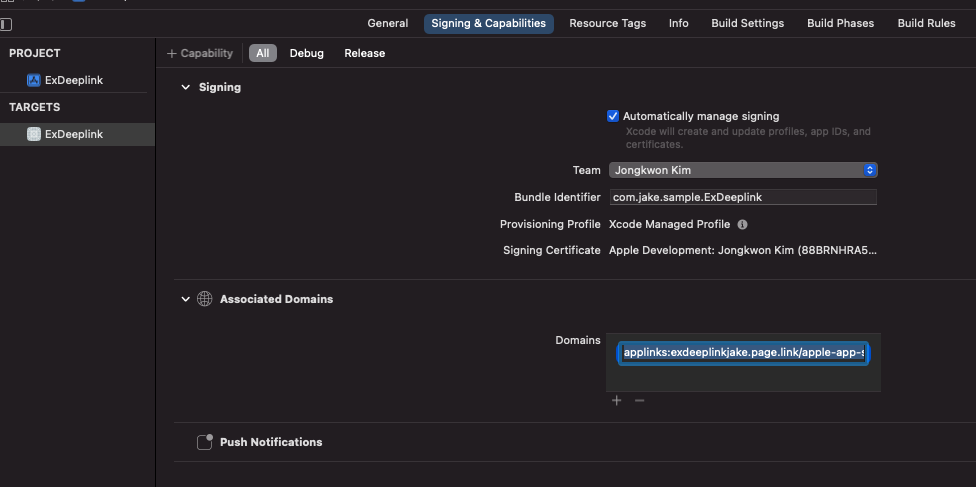Click the TARGETS header label
This screenshot has height=487, width=976.
tap(35, 107)
